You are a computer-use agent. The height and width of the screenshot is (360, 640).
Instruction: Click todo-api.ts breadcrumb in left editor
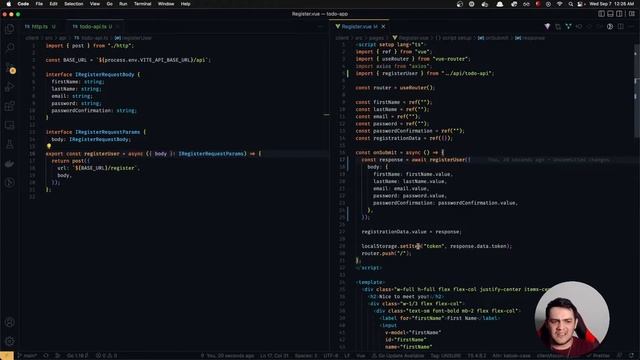91,38
